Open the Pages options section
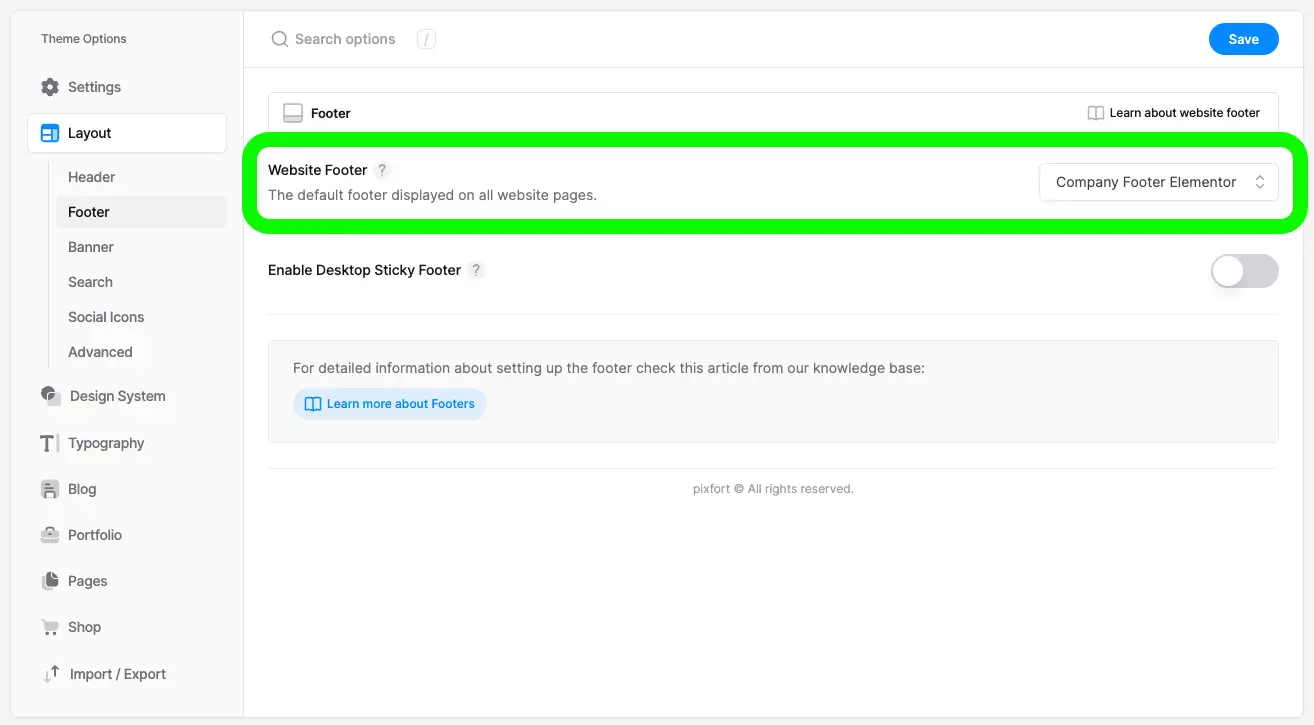1314x725 pixels. [127, 581]
